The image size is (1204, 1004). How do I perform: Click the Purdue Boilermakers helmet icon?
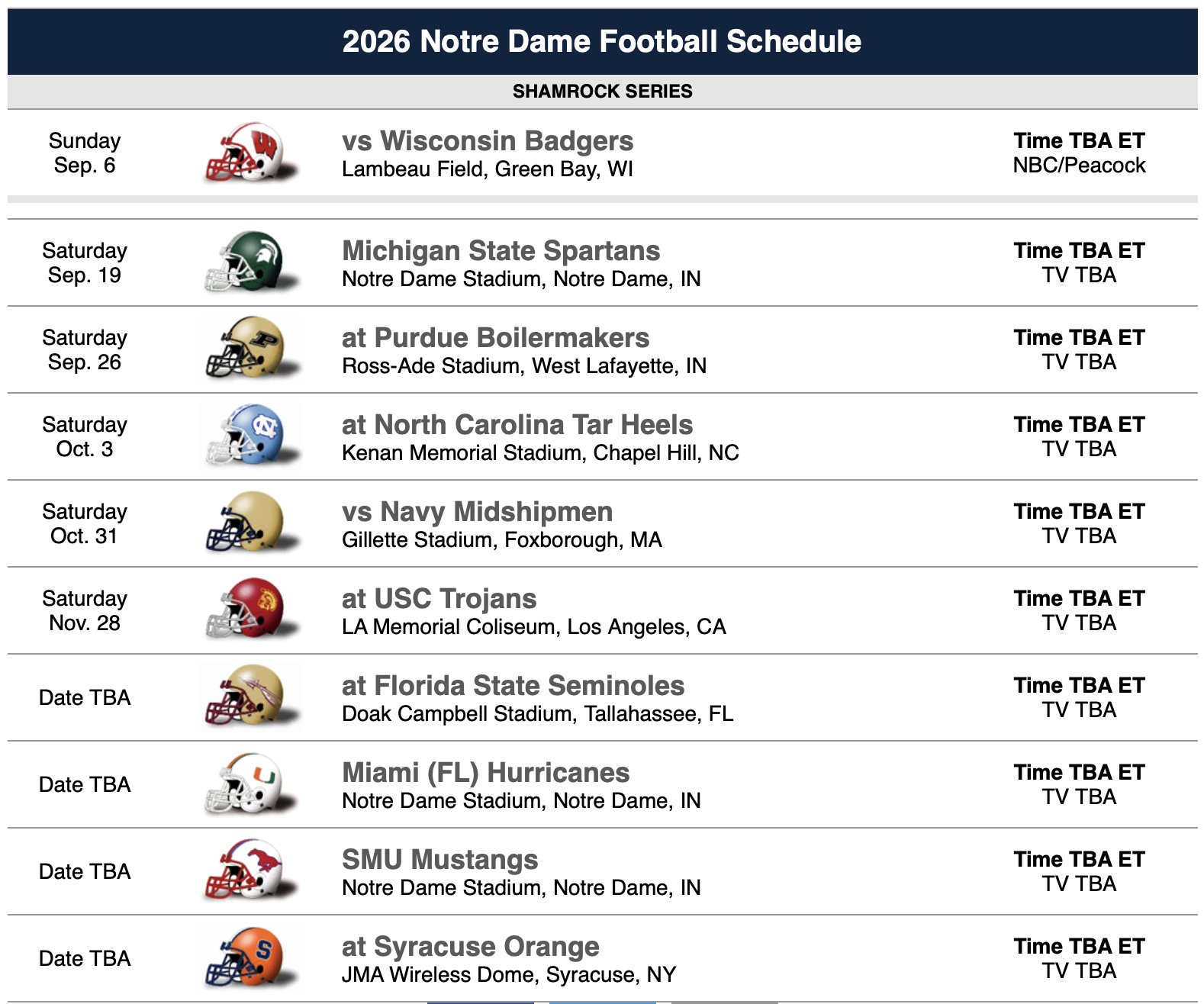[x=249, y=349]
